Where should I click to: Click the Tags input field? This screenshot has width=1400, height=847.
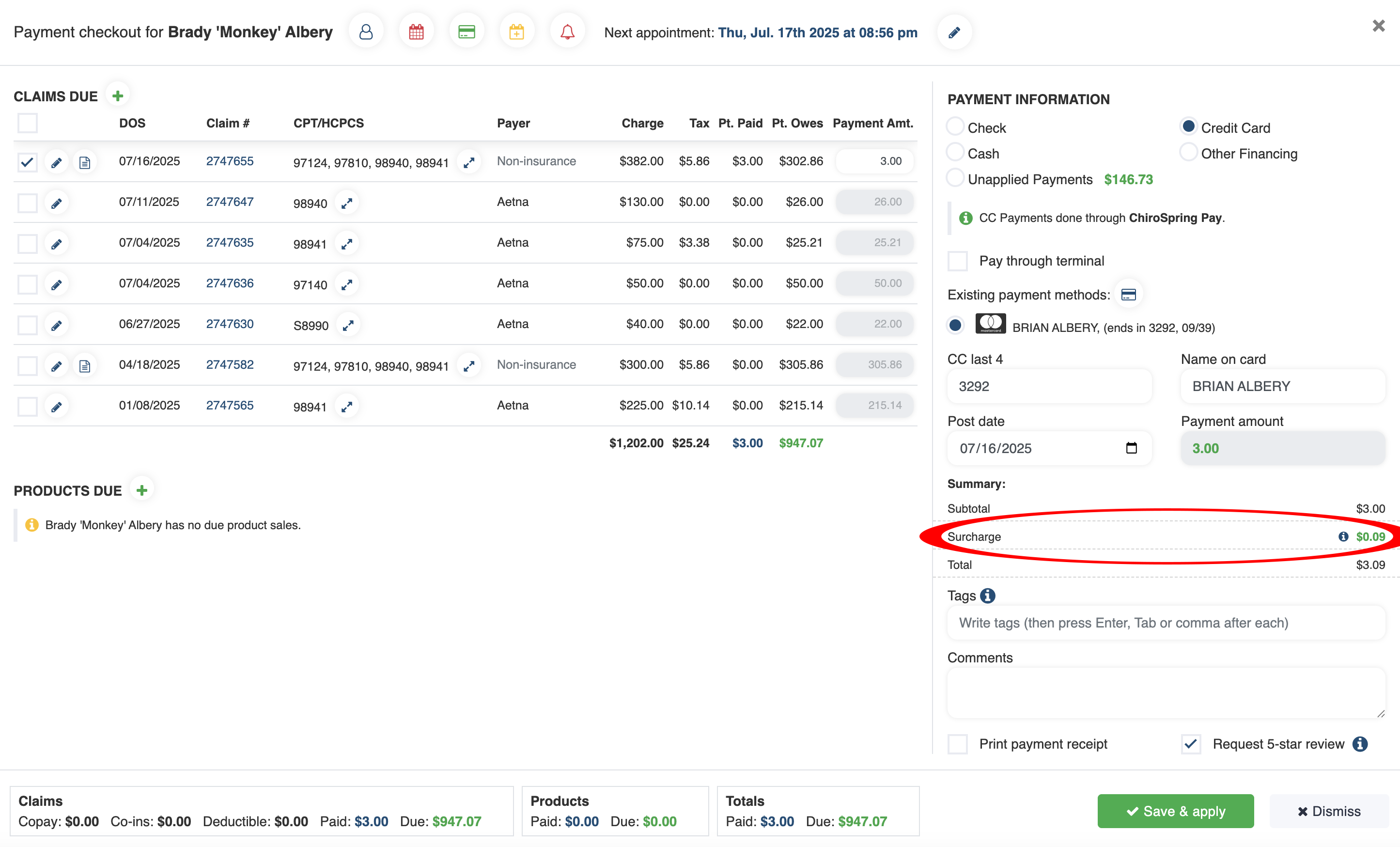pos(1166,623)
